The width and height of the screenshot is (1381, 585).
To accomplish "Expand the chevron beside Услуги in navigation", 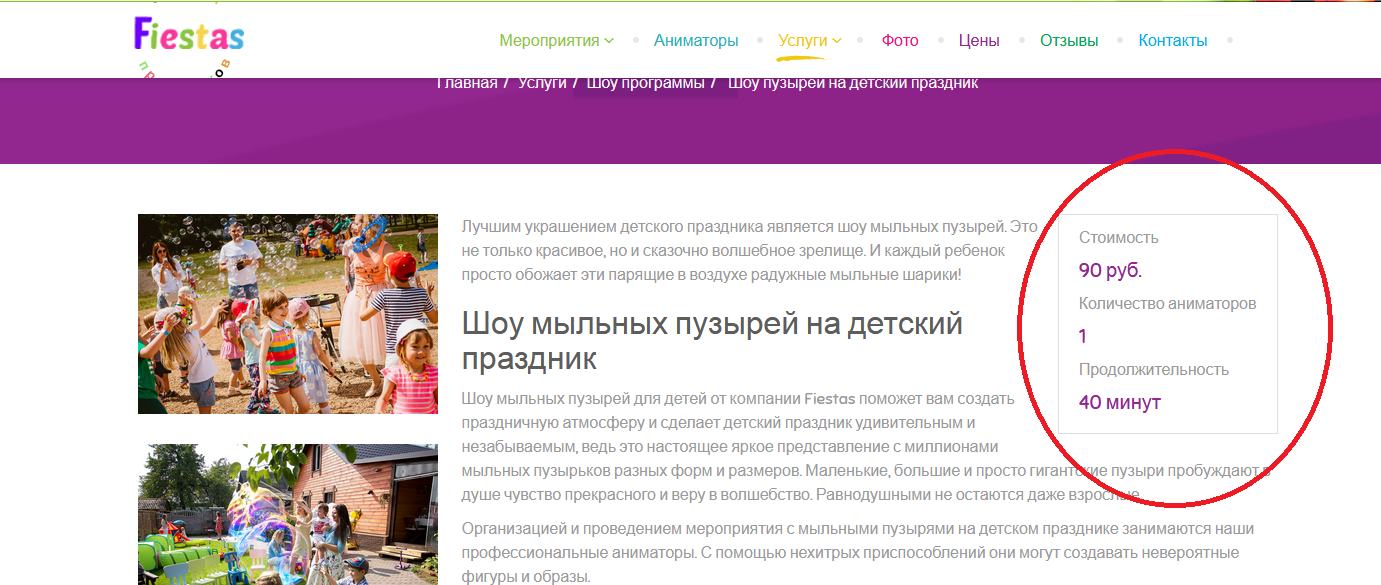I will coord(837,41).
